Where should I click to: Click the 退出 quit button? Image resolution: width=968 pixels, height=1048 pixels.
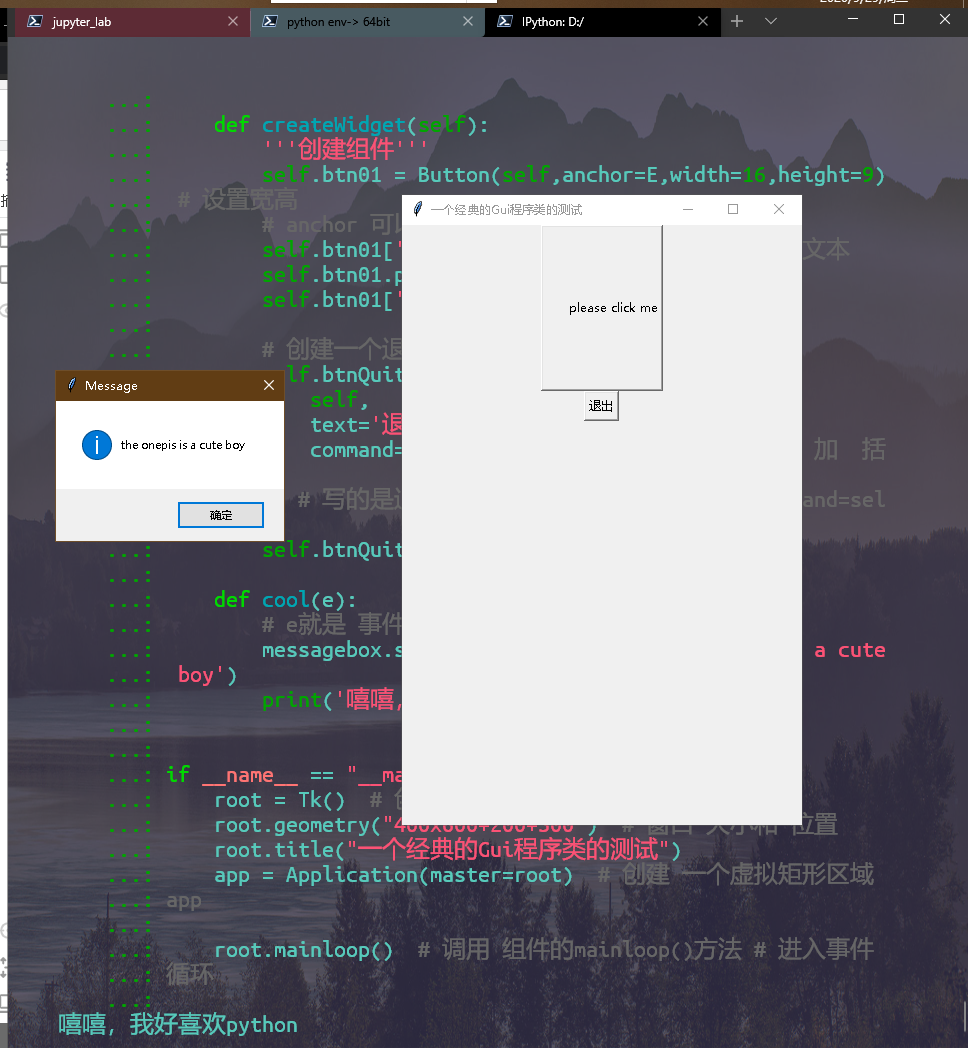(x=601, y=406)
